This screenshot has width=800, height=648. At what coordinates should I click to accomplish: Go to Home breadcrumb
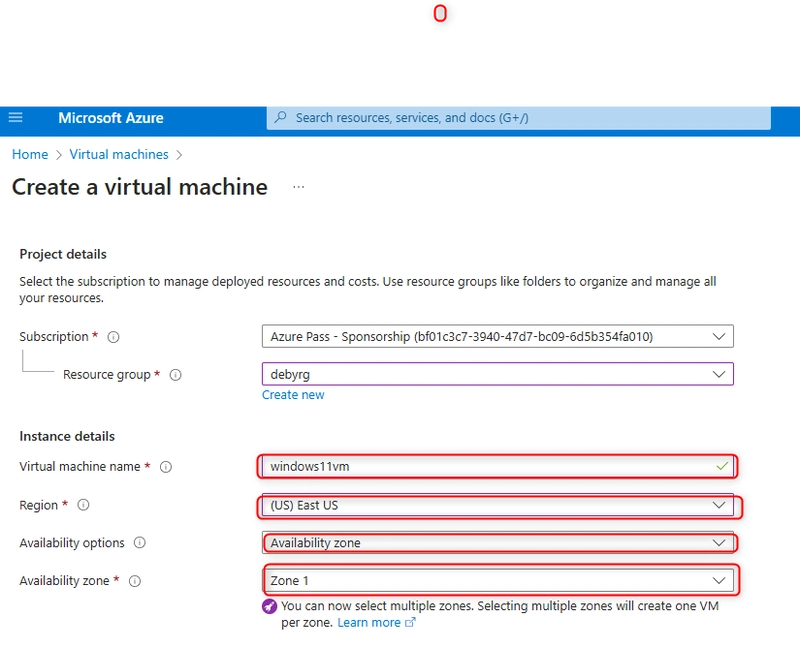click(30, 154)
